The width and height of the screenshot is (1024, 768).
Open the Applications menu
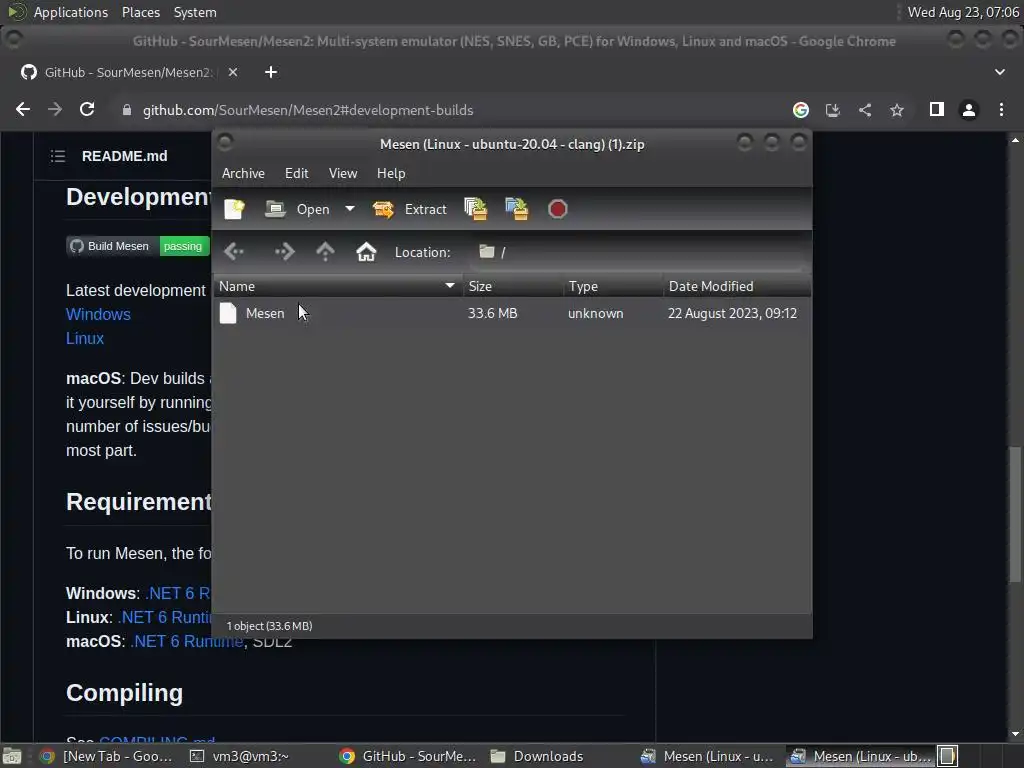pyautogui.click(x=71, y=12)
